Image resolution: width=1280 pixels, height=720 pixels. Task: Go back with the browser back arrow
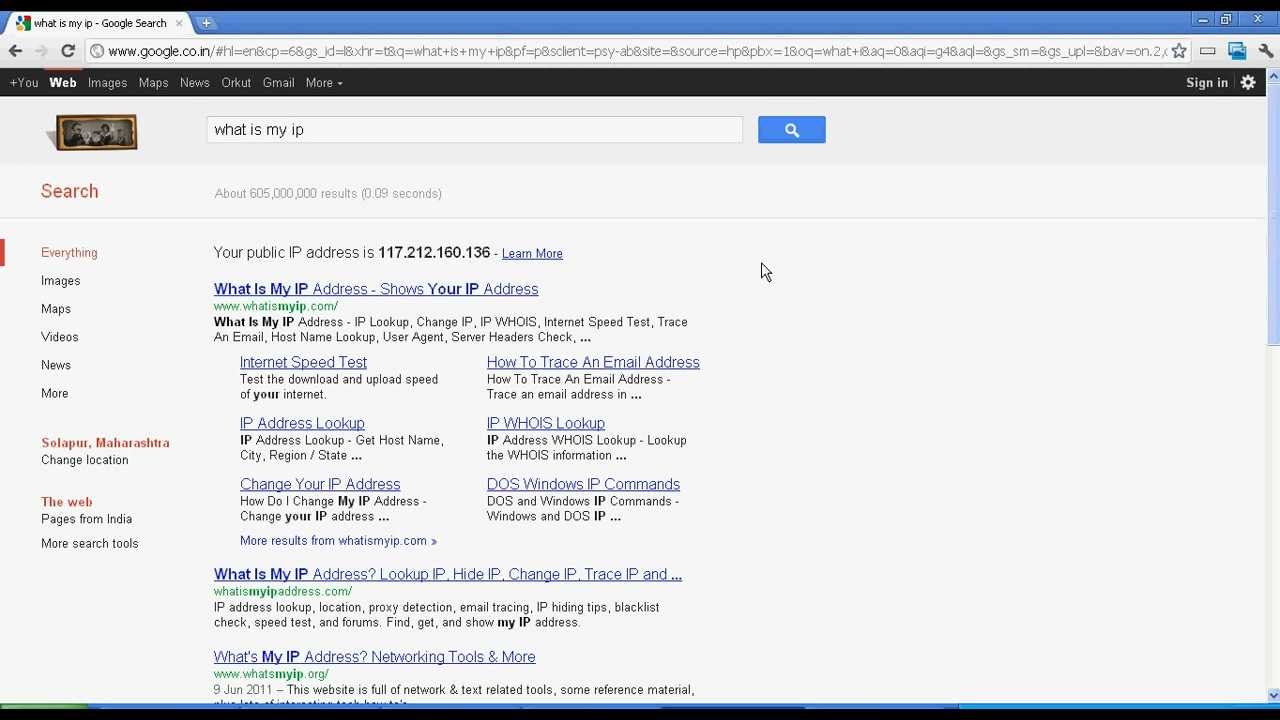tap(15, 51)
